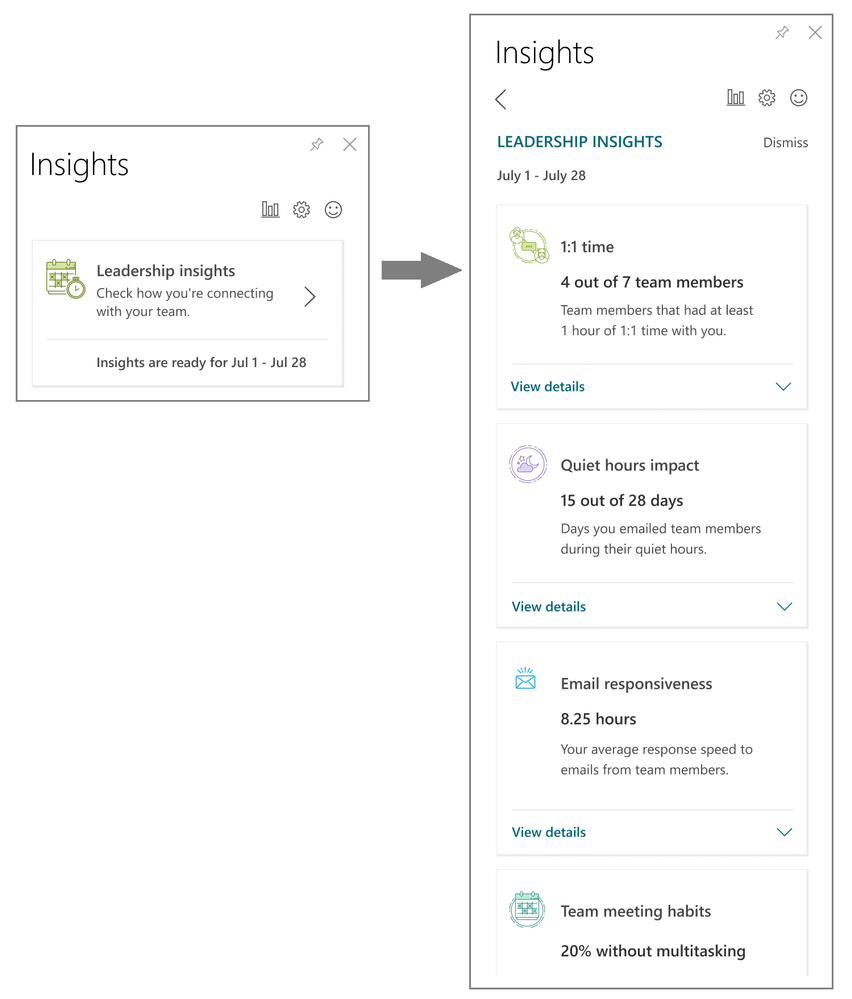Pin the small Insights pane
This screenshot has height=999, width=852.
(x=317, y=145)
